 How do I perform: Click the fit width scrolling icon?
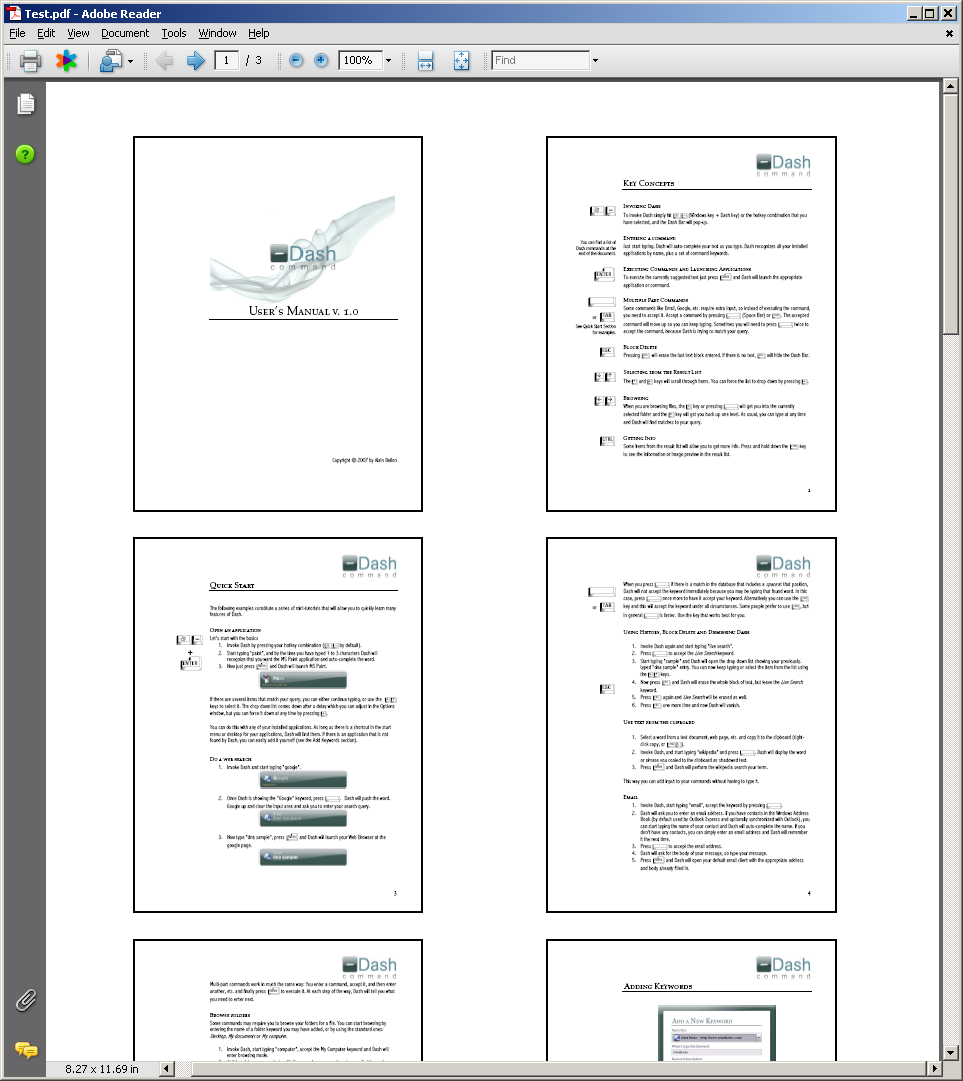point(425,61)
